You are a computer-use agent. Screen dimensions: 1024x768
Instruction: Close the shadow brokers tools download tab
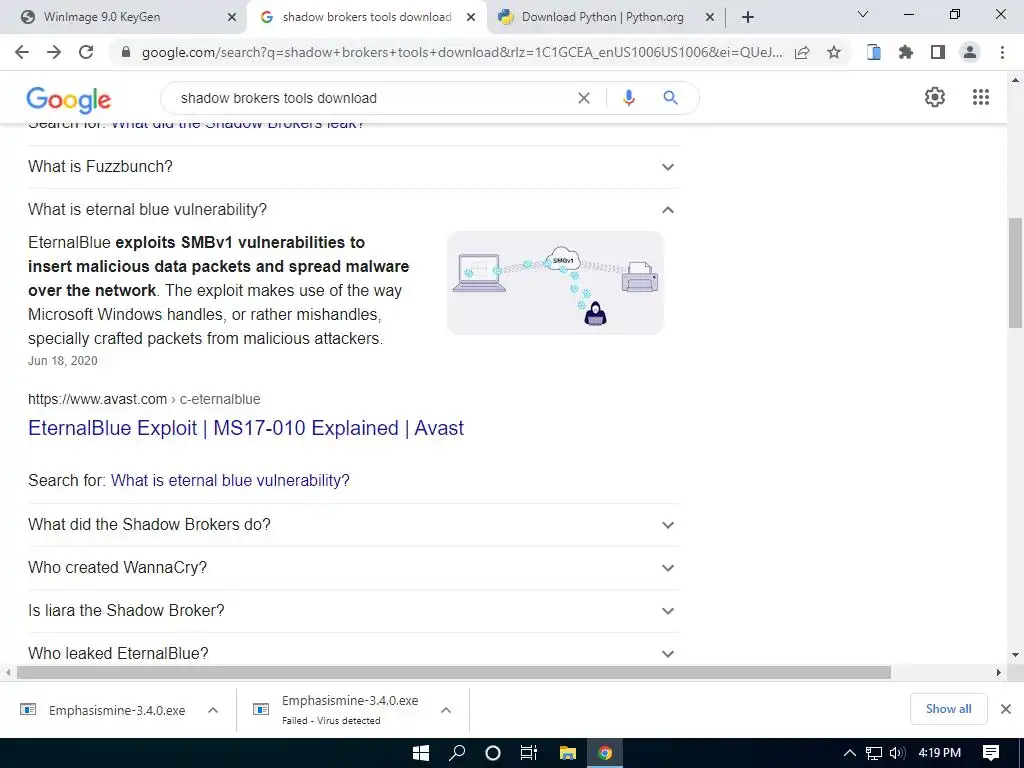(470, 17)
